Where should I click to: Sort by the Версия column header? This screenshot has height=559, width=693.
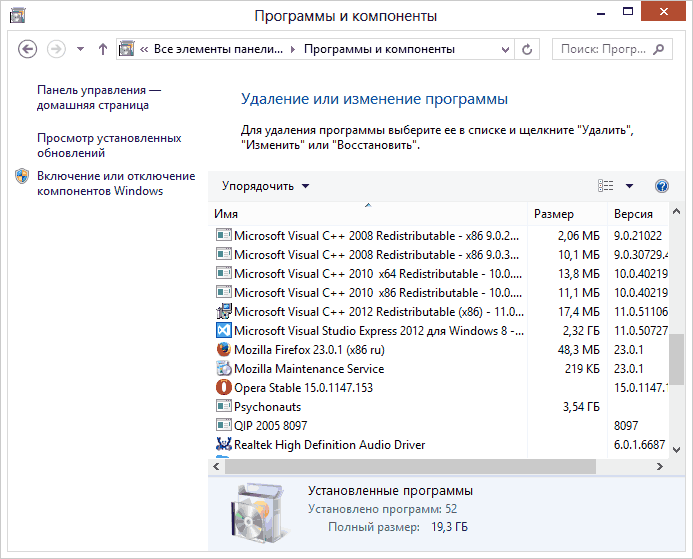coord(638,213)
